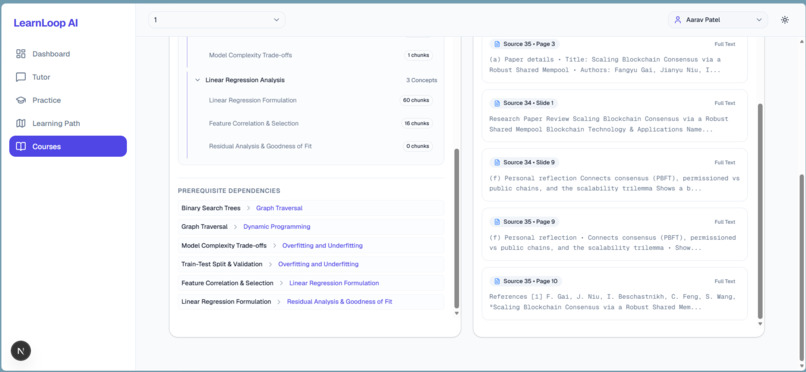806x372 pixels.
Task: Open Residual Analysis & Goodness of Fit link
Action: coord(339,302)
